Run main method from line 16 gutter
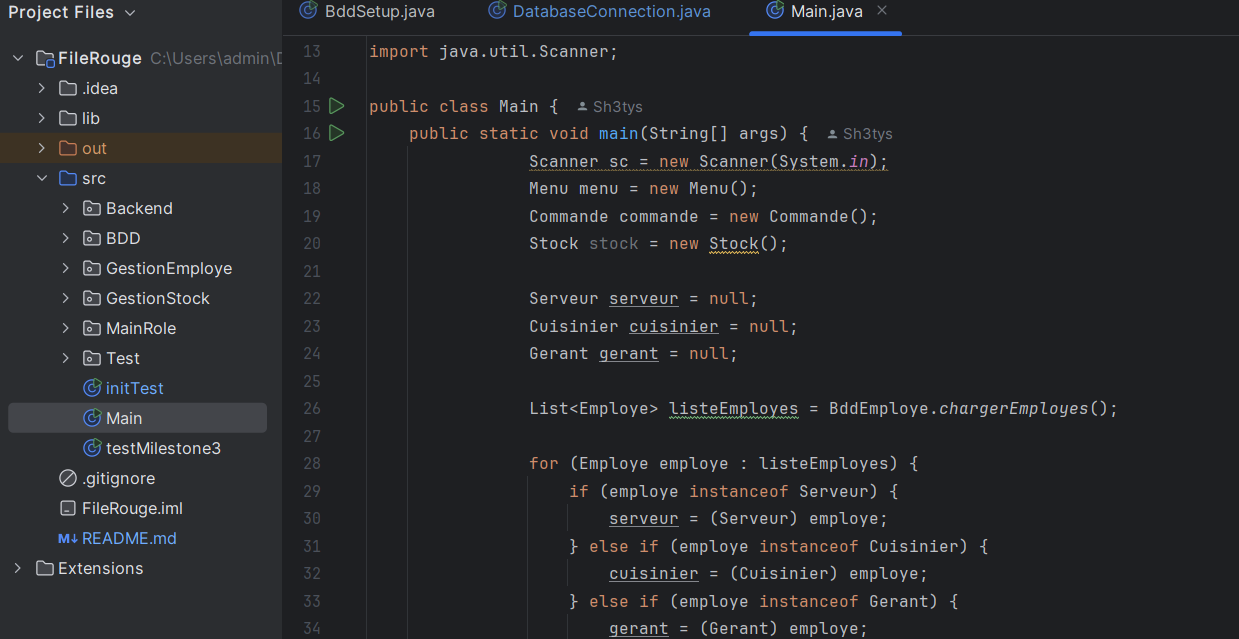Image resolution: width=1239 pixels, height=639 pixels. click(x=337, y=133)
